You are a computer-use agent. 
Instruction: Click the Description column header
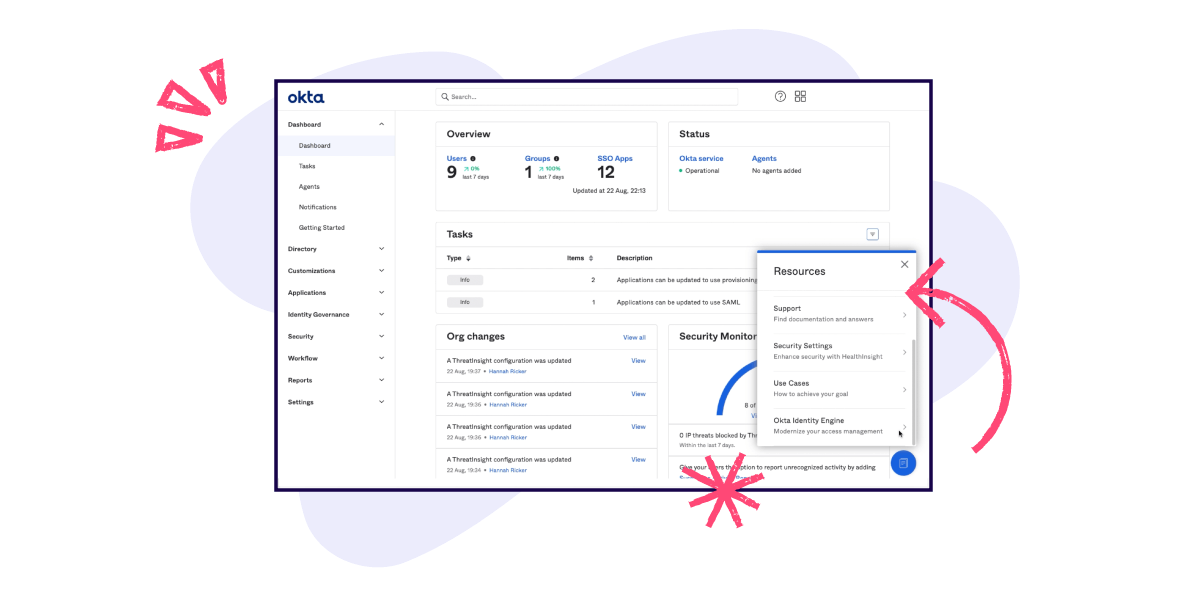(635, 258)
